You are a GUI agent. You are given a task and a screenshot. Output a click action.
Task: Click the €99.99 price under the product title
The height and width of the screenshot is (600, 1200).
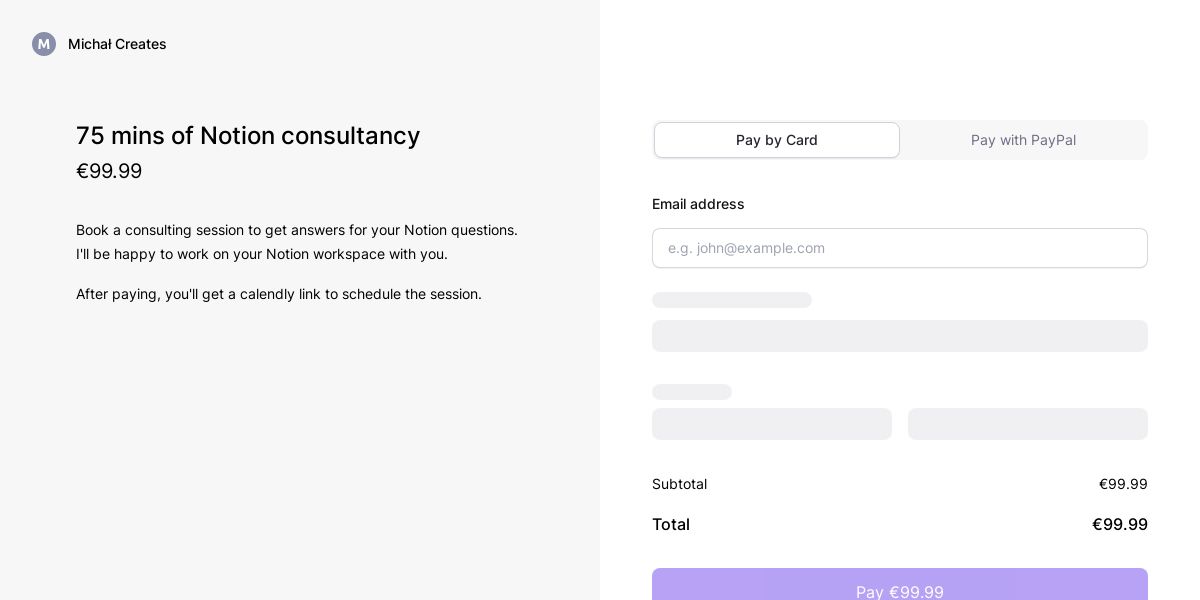(x=109, y=171)
